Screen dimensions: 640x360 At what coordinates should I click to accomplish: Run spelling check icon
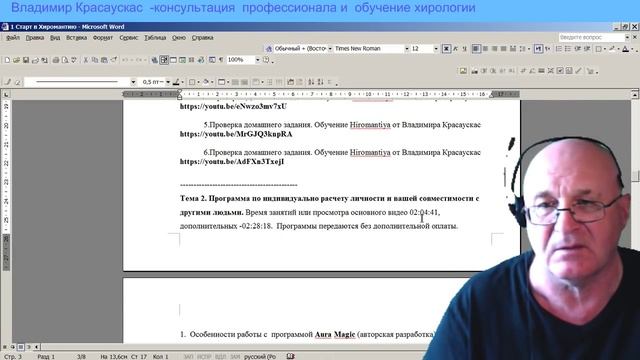[x=74, y=60]
